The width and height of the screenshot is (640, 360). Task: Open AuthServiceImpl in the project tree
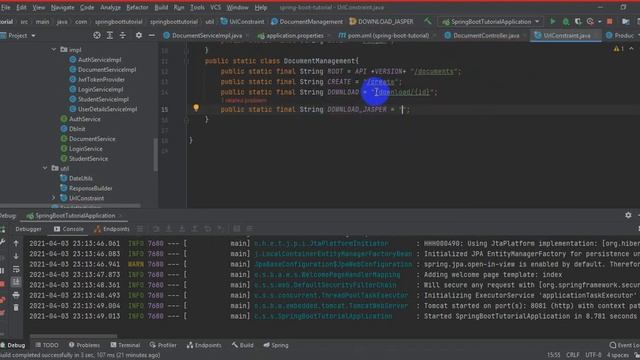pyautogui.click(x=99, y=60)
